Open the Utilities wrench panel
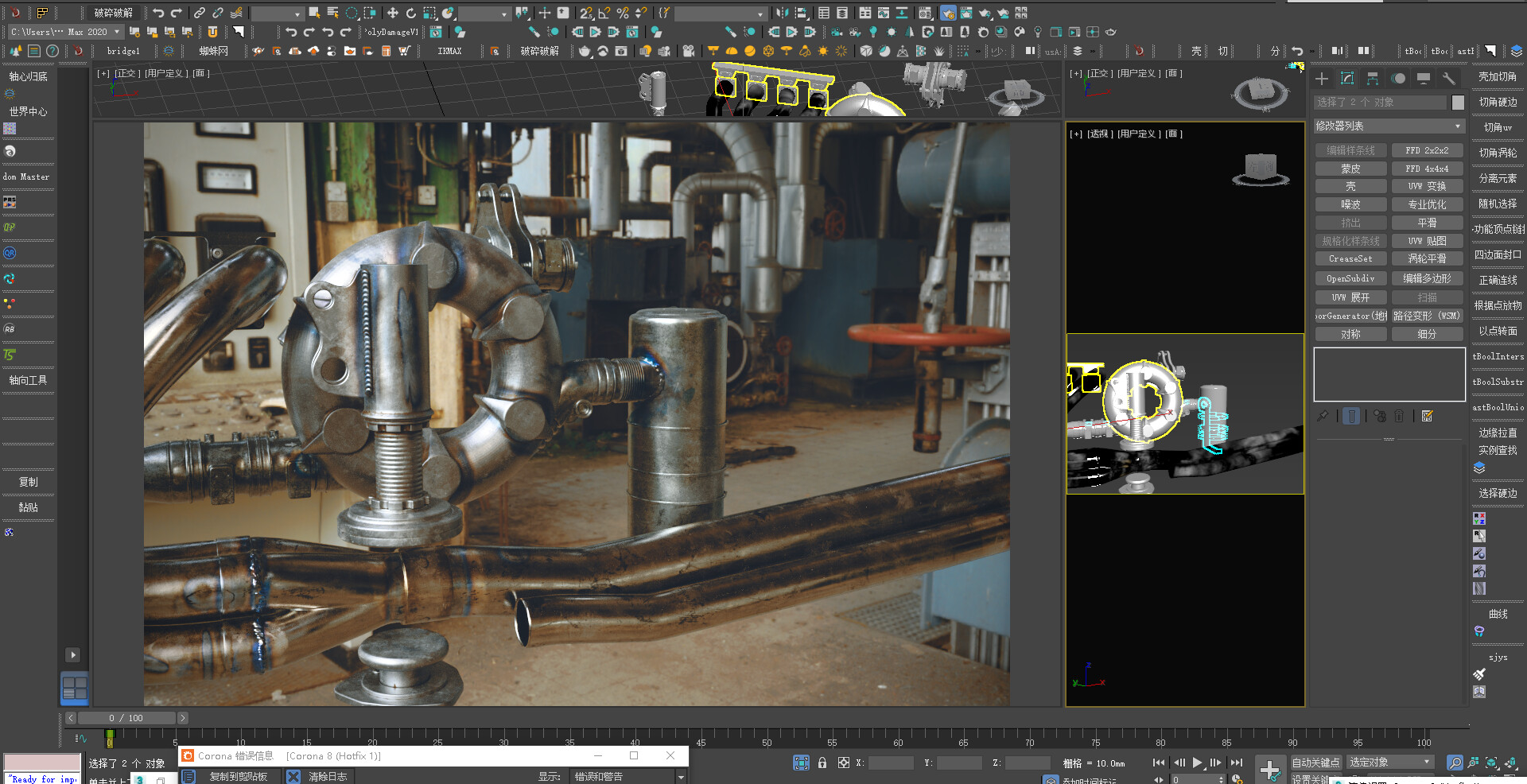Viewport: 1527px width, 784px height. coord(1448,79)
